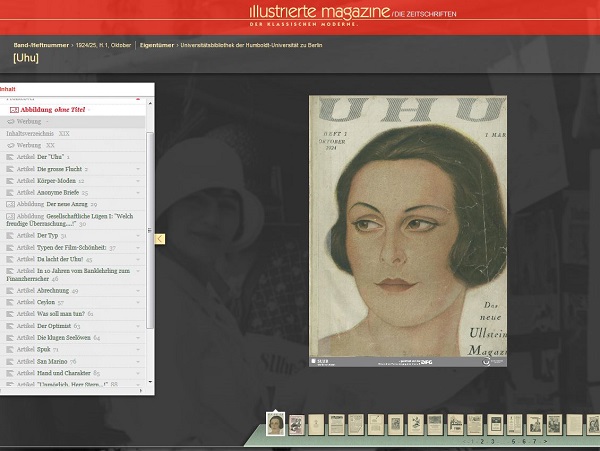Collapse the contents panel with the yellow arrow
This screenshot has height=451, width=600.
click(x=160, y=239)
